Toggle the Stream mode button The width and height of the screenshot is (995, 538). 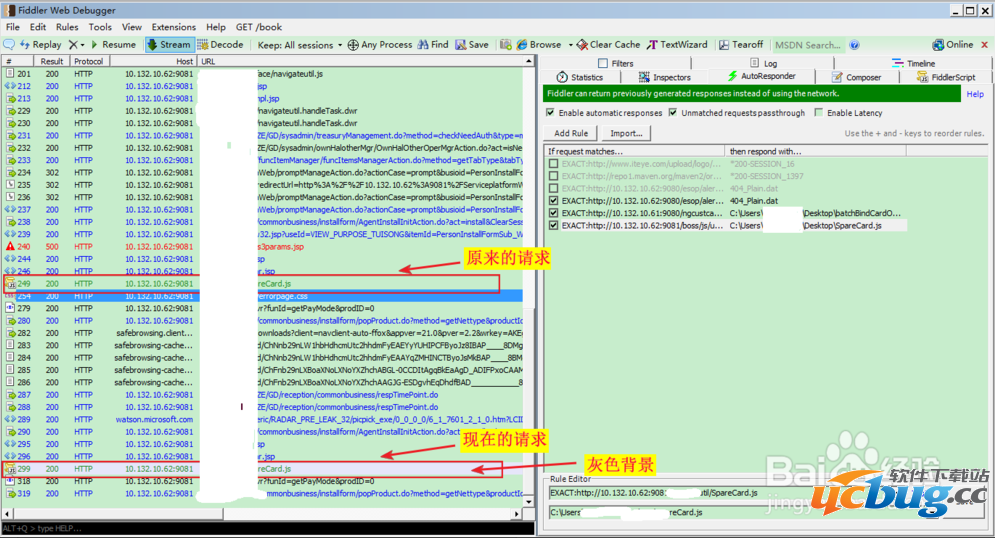(x=169, y=44)
